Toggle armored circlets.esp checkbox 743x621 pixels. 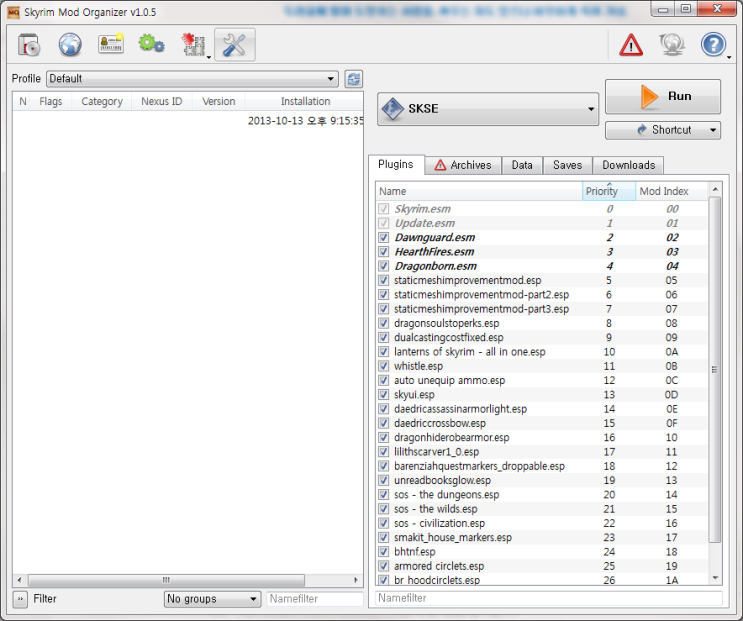384,566
